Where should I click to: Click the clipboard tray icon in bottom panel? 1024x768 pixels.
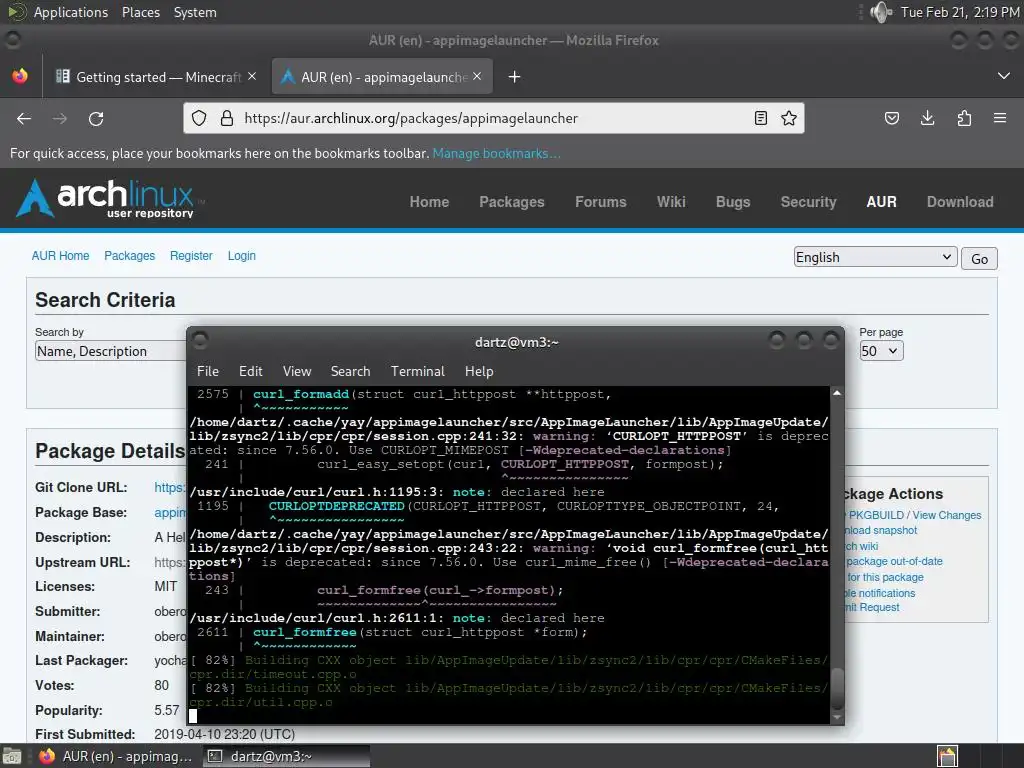(x=947, y=756)
